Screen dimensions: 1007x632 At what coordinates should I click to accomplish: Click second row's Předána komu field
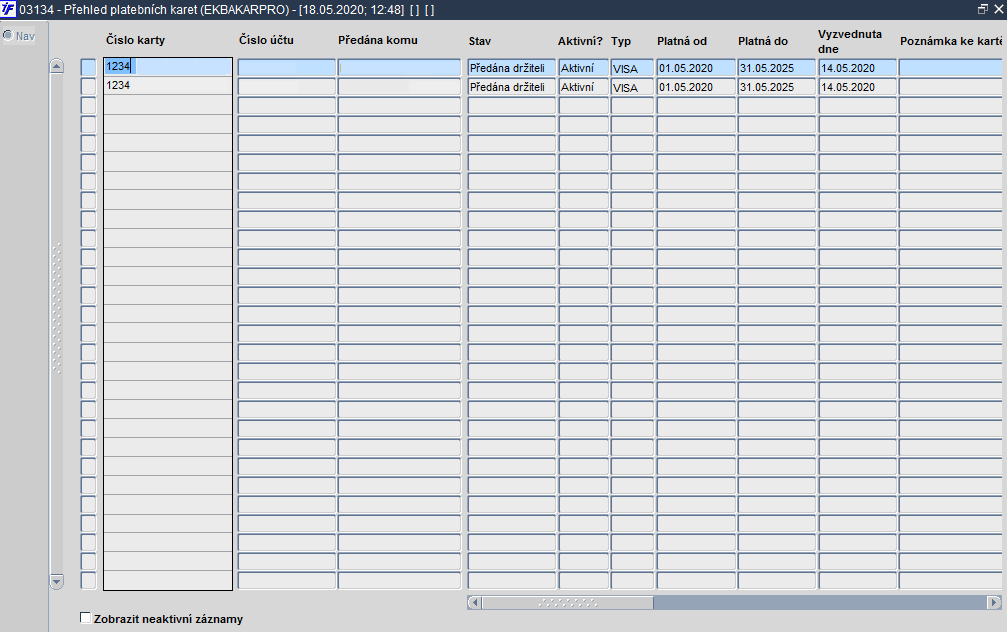(x=399, y=87)
